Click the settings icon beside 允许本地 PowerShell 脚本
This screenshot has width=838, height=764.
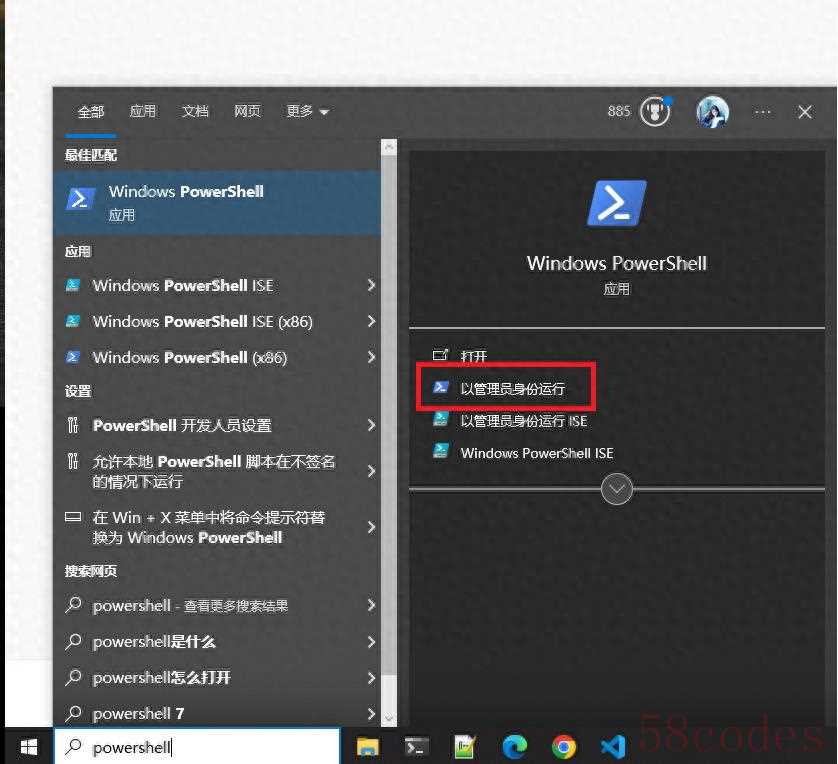click(73, 461)
